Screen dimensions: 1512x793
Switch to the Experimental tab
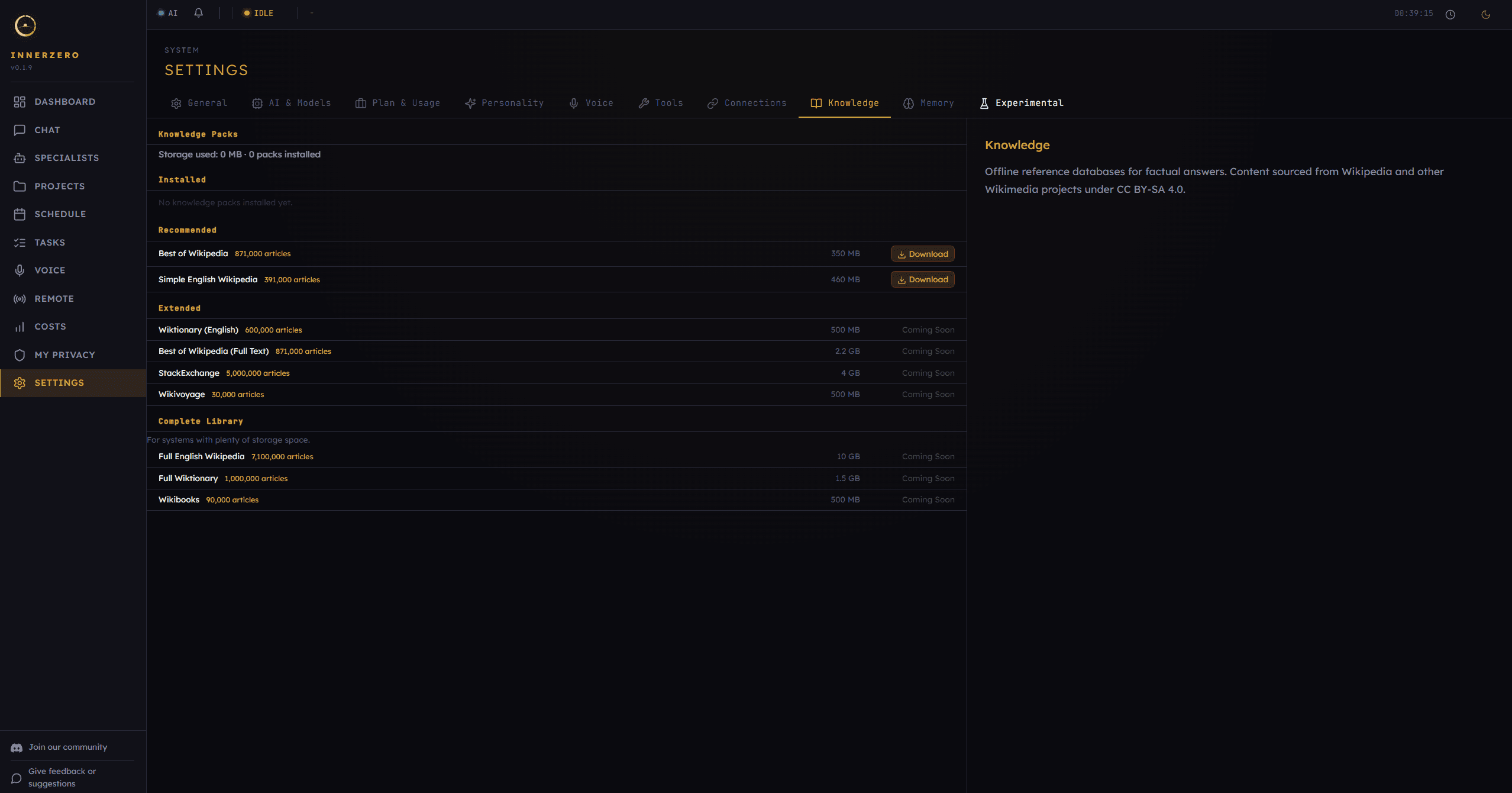coord(1022,103)
